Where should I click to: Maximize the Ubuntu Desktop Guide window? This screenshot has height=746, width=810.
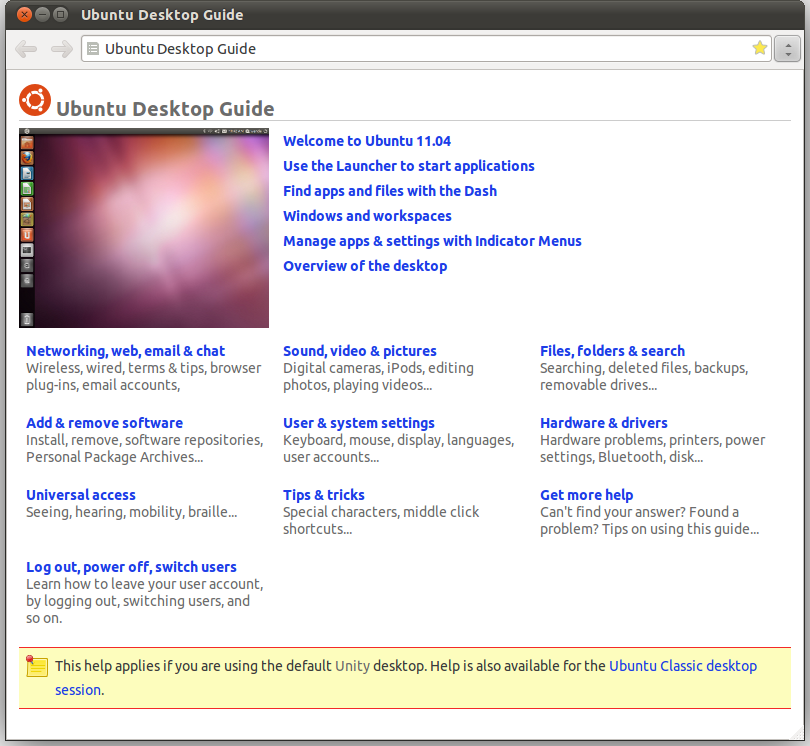click(60, 14)
